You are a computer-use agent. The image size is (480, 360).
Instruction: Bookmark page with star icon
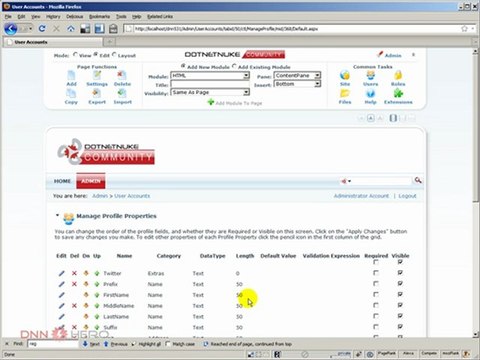[x=464, y=29]
